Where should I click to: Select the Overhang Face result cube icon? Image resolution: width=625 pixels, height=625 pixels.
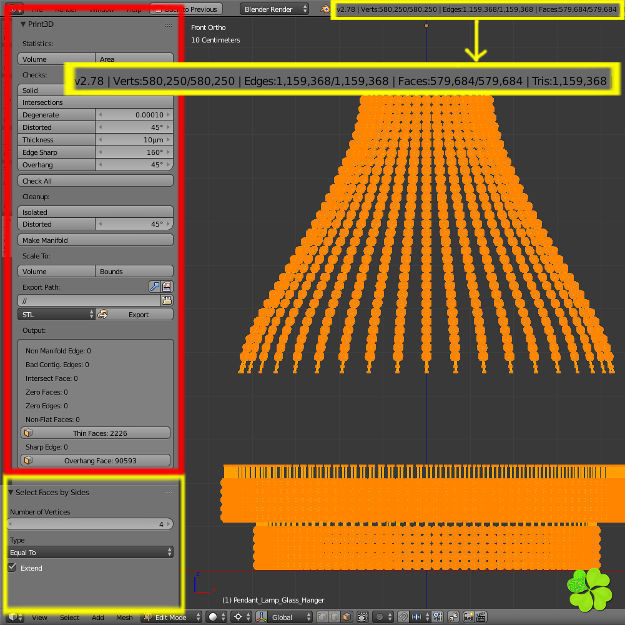(28, 460)
